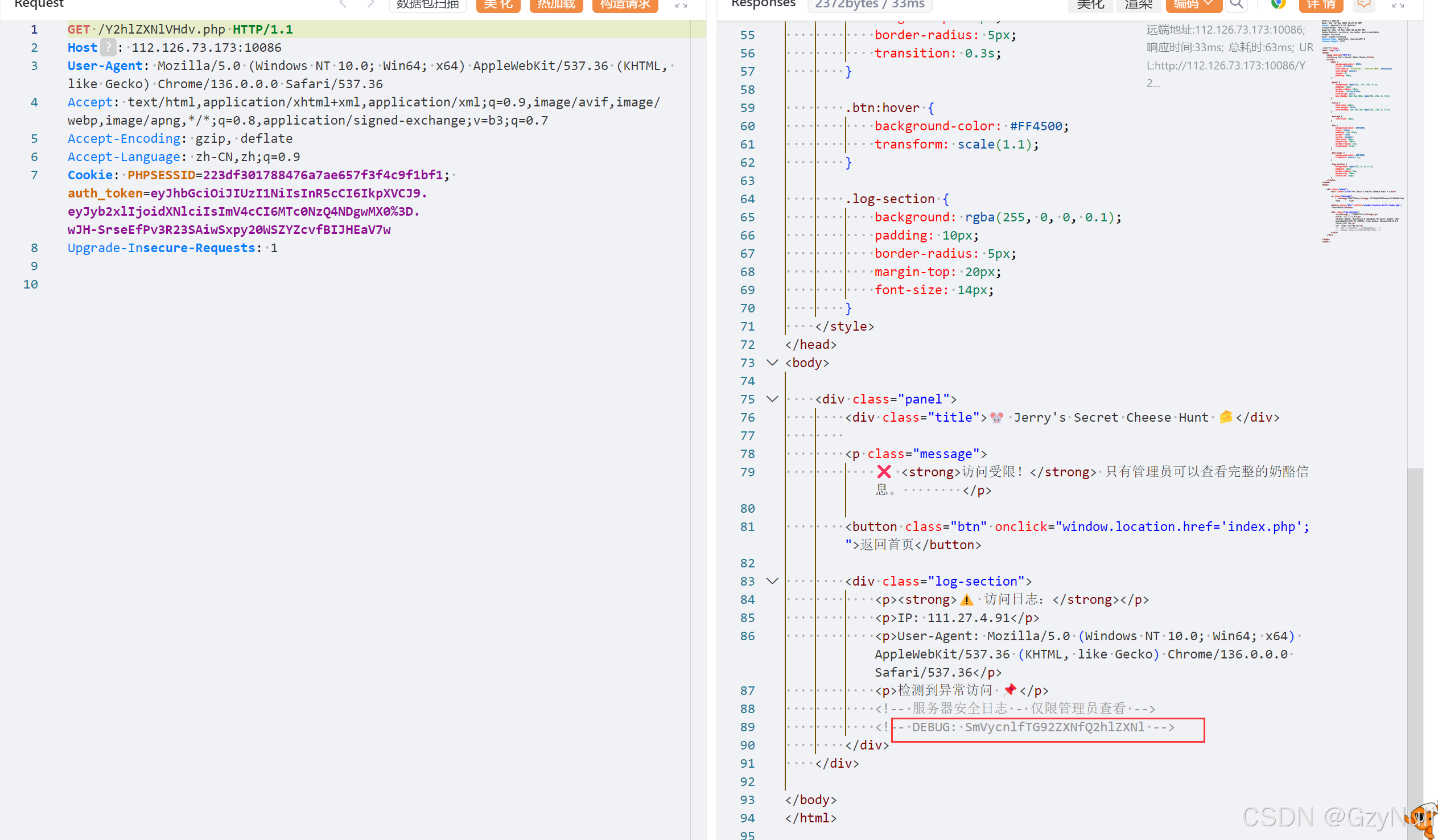Expand the Responses panel to fullscreen
Screen dimensions: 1438x840
[x=1398, y=5]
